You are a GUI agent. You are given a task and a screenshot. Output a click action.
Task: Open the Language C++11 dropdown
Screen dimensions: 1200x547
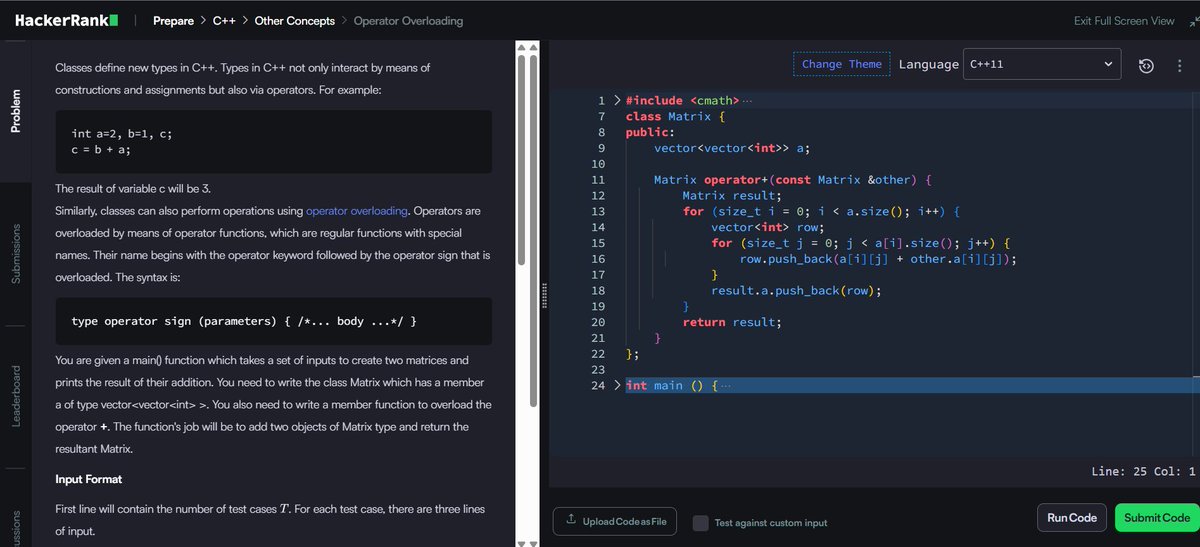coord(1042,65)
